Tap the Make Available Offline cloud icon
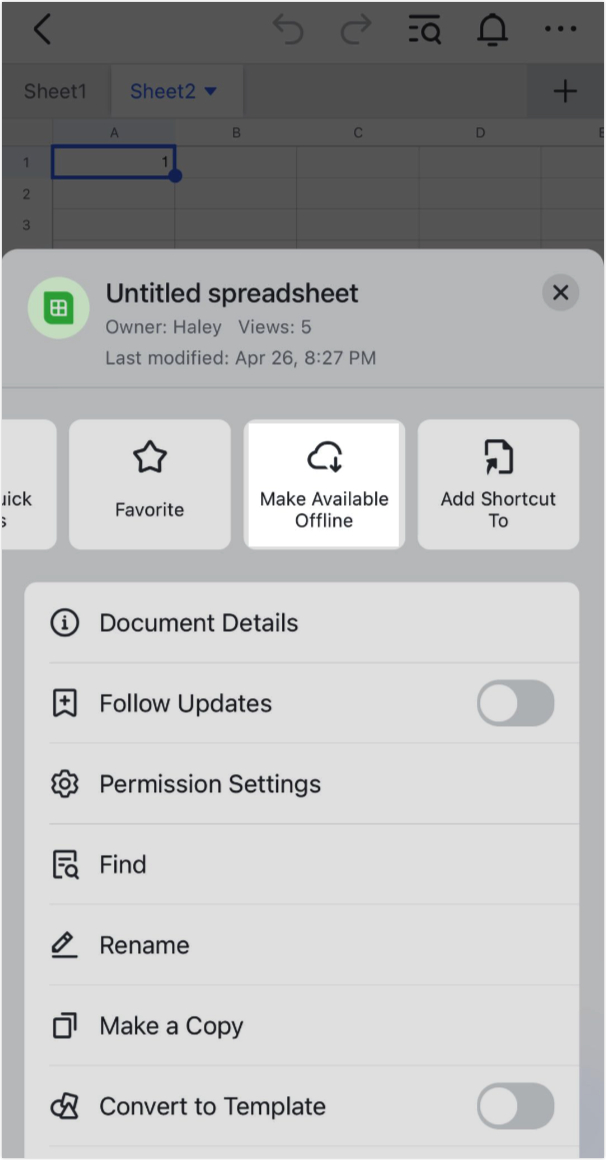606x1160 pixels. [x=323, y=457]
